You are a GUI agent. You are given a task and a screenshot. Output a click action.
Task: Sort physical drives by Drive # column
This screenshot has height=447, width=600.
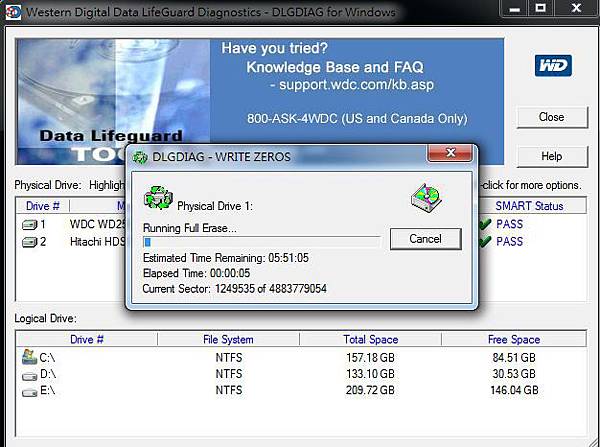click(x=43, y=206)
